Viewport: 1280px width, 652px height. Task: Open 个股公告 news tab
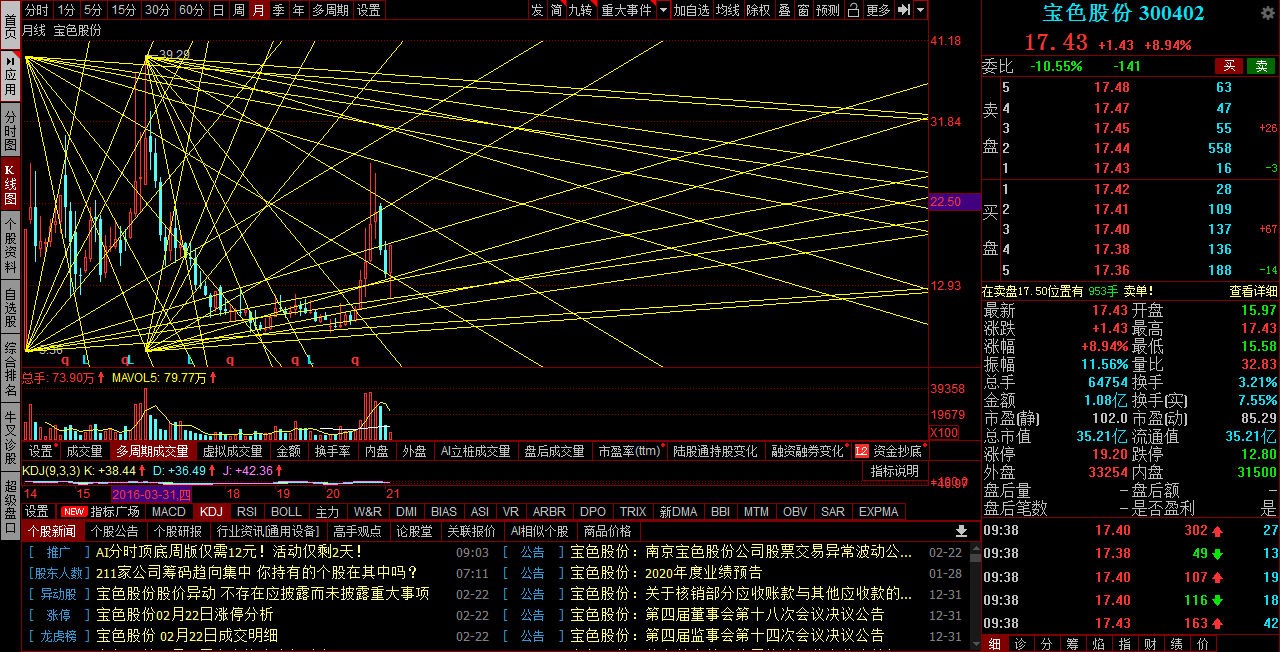pos(115,531)
